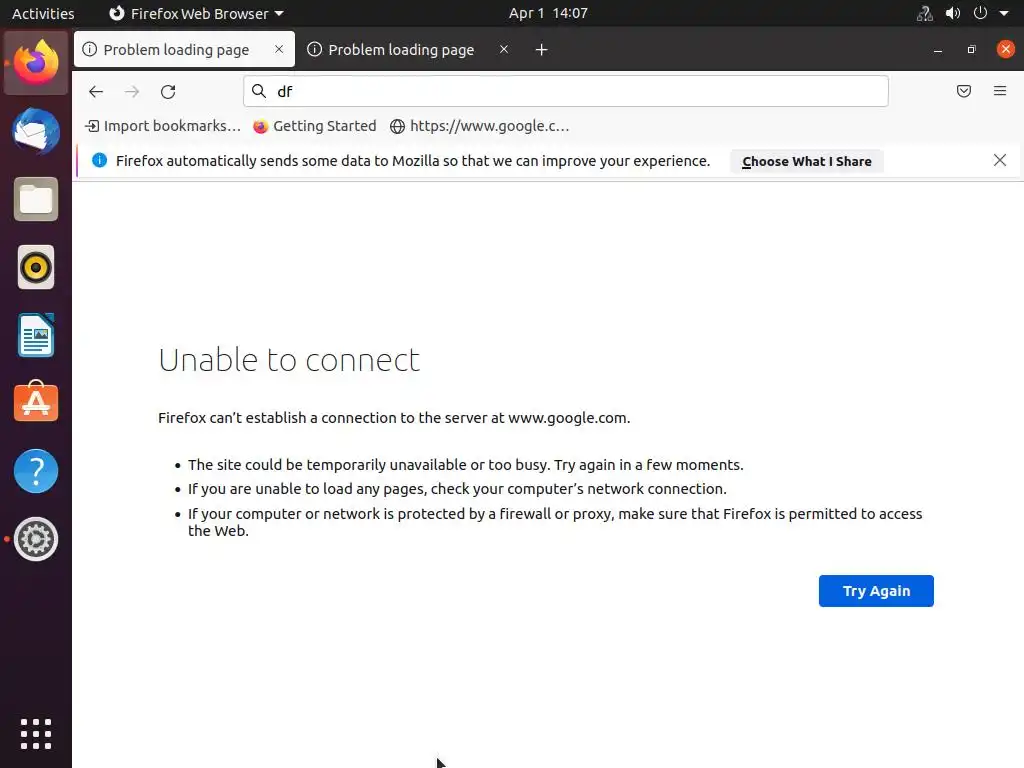Click Try Again button

[x=876, y=591]
